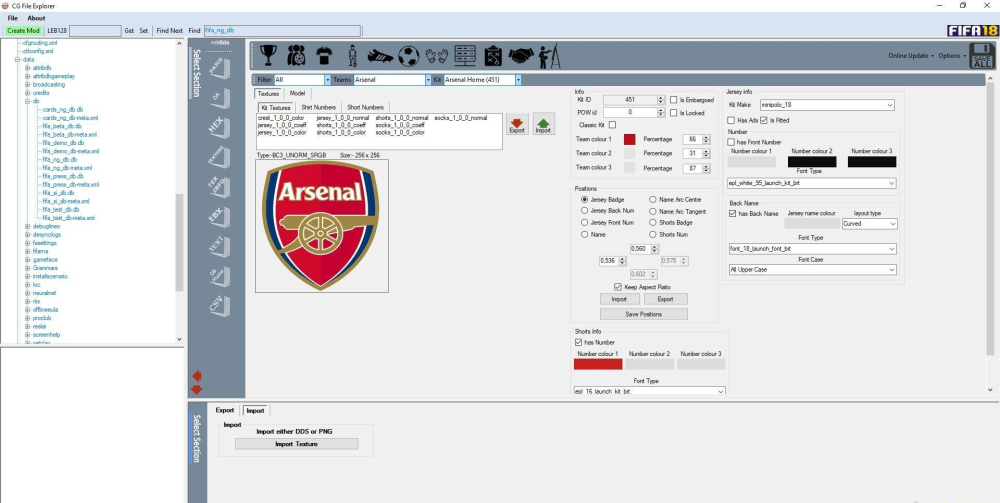This screenshot has width=1000, height=503.
Task: Open the player figure editor icon
Action: point(353,56)
